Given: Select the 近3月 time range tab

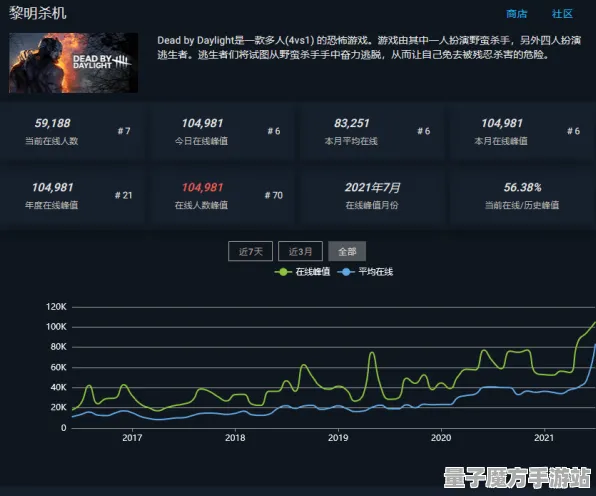Looking at the screenshot, I should point(300,251).
